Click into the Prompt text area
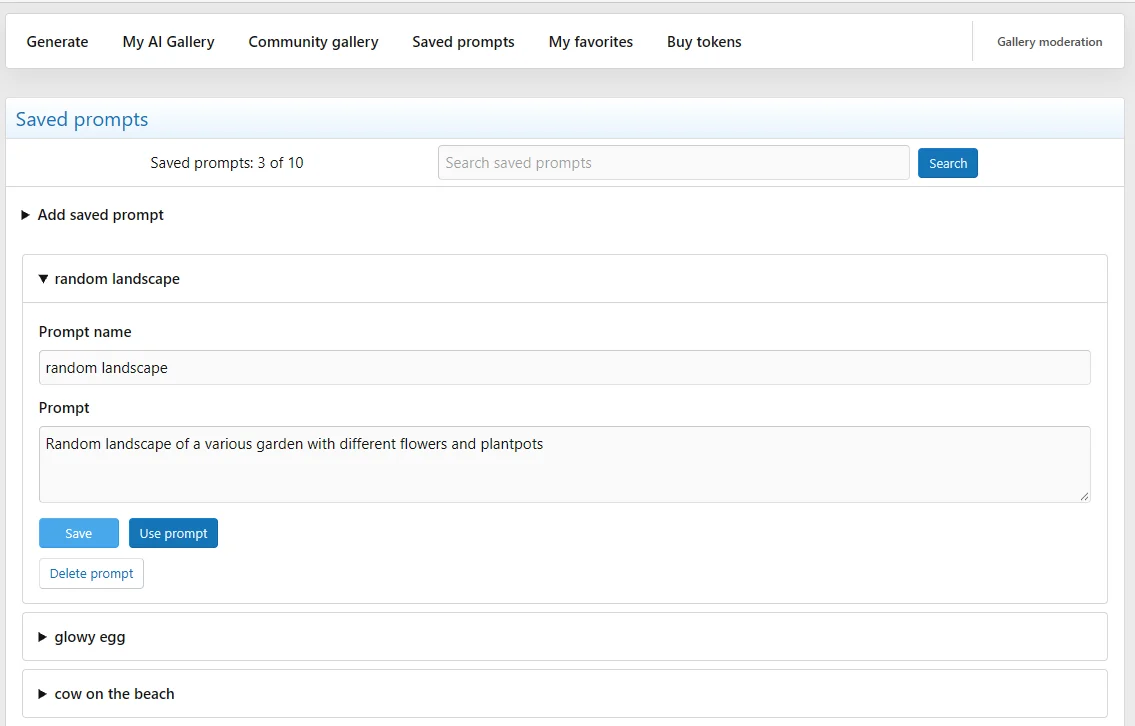1135x726 pixels. coord(565,464)
